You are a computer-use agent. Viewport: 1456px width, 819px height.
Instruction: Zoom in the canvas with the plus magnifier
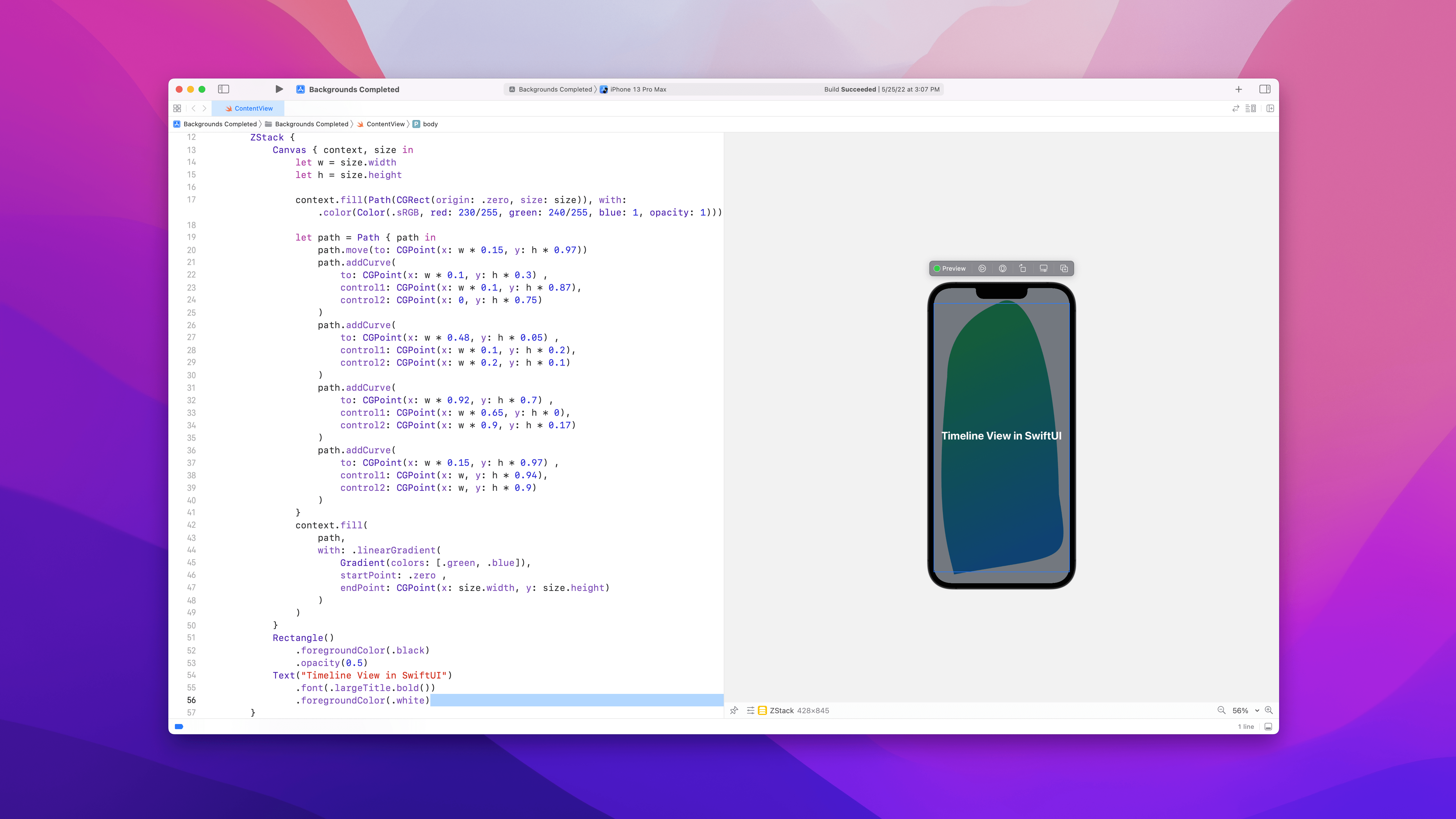point(1269,710)
